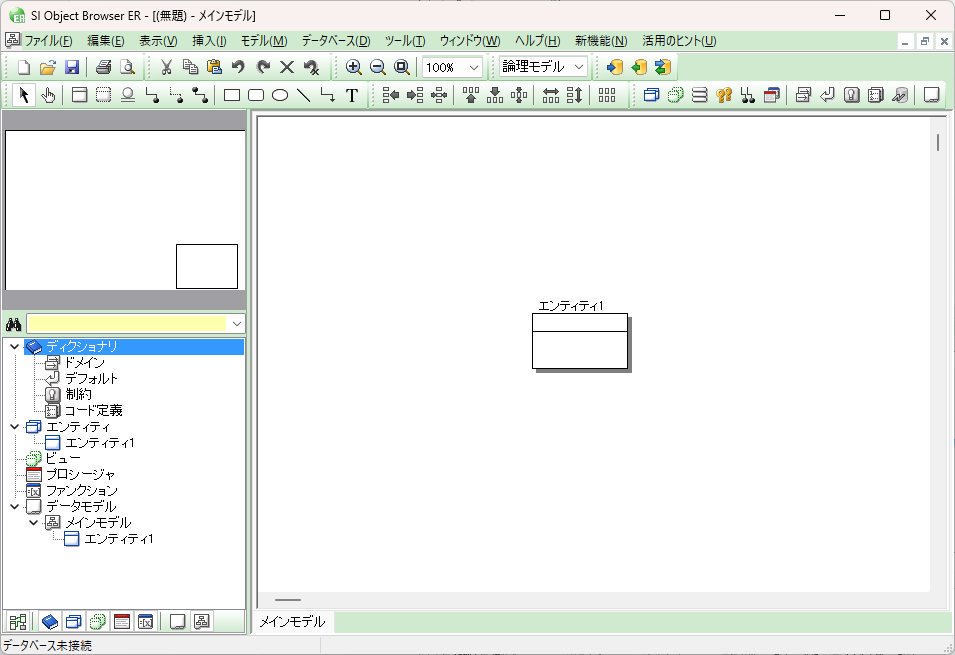Select the rounded rectangle shape tool
This screenshot has width=955, height=655.
[x=256, y=95]
